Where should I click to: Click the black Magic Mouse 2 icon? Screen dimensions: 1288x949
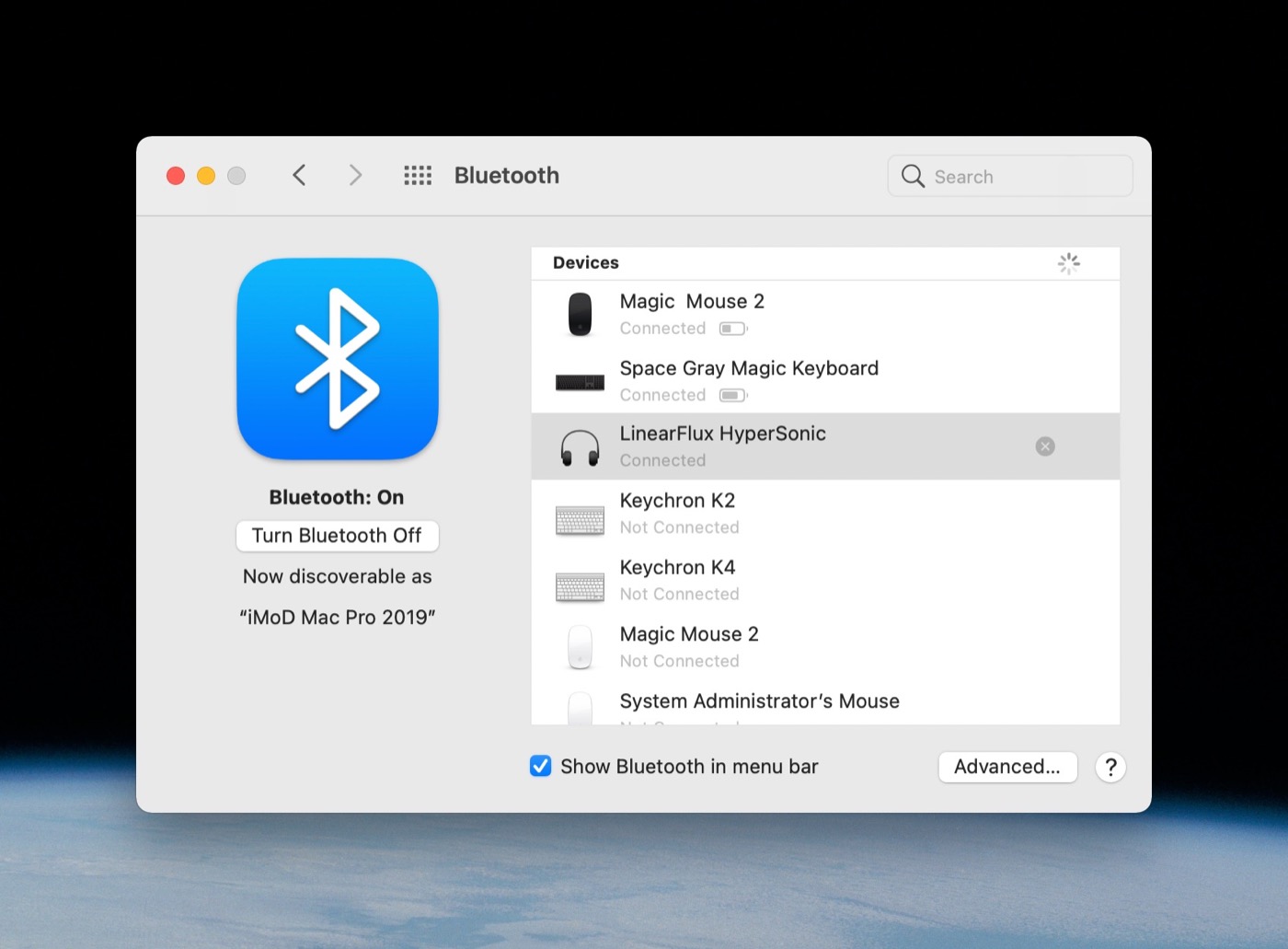coord(580,314)
